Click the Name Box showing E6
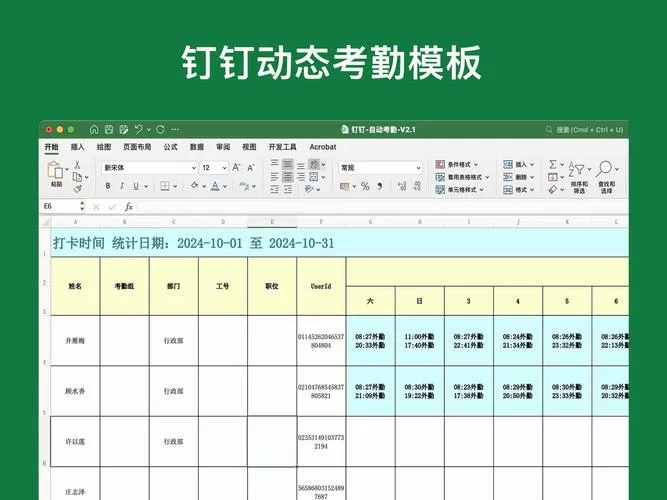The height and width of the screenshot is (500, 667). click(x=61, y=206)
